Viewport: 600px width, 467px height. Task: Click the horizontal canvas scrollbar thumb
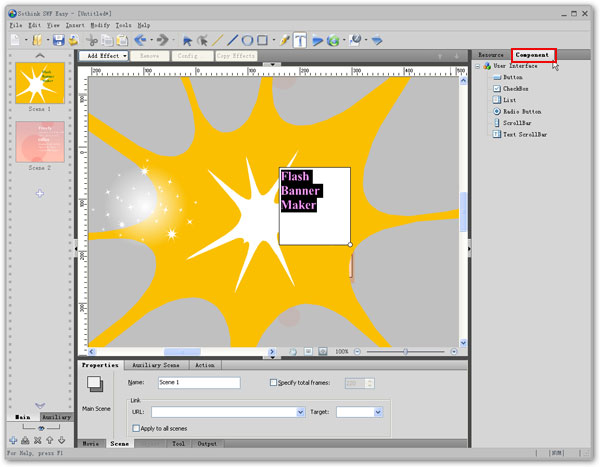click(182, 351)
